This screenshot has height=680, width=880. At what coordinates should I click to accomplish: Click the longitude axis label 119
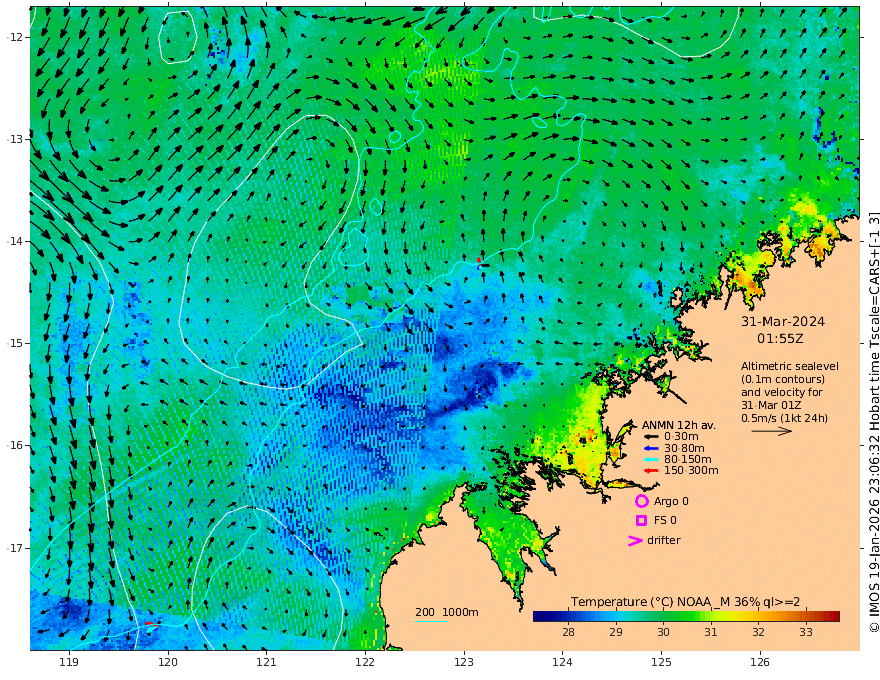pyautogui.click(x=69, y=662)
